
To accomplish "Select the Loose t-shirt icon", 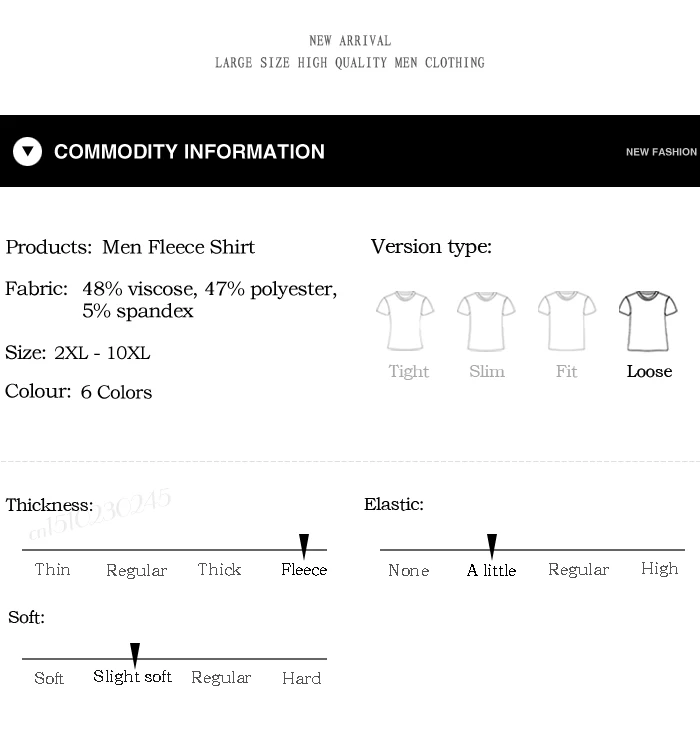I will point(648,321).
